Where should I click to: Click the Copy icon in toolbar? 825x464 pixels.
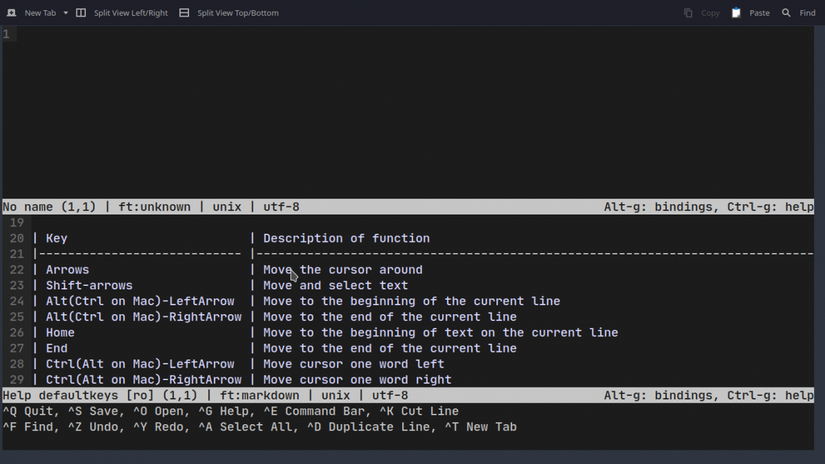point(688,13)
